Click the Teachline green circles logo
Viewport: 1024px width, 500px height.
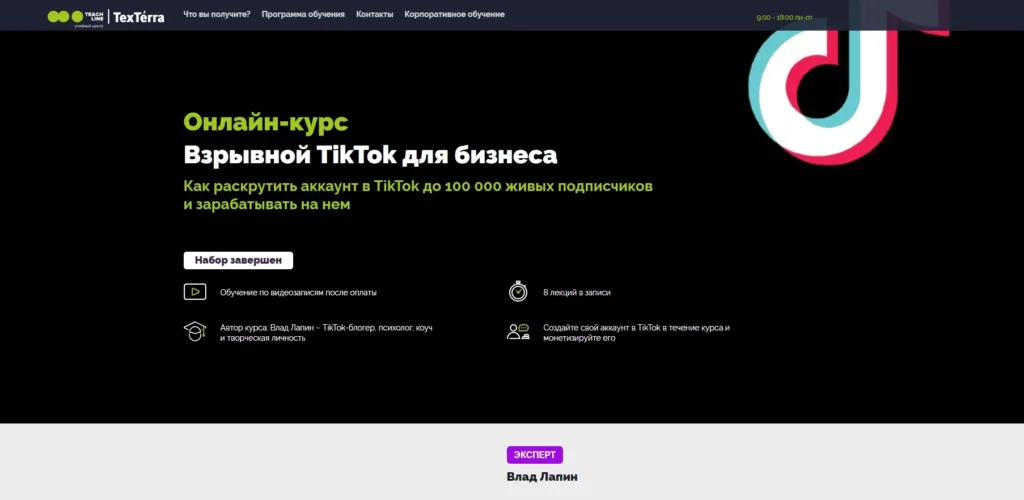(x=76, y=17)
